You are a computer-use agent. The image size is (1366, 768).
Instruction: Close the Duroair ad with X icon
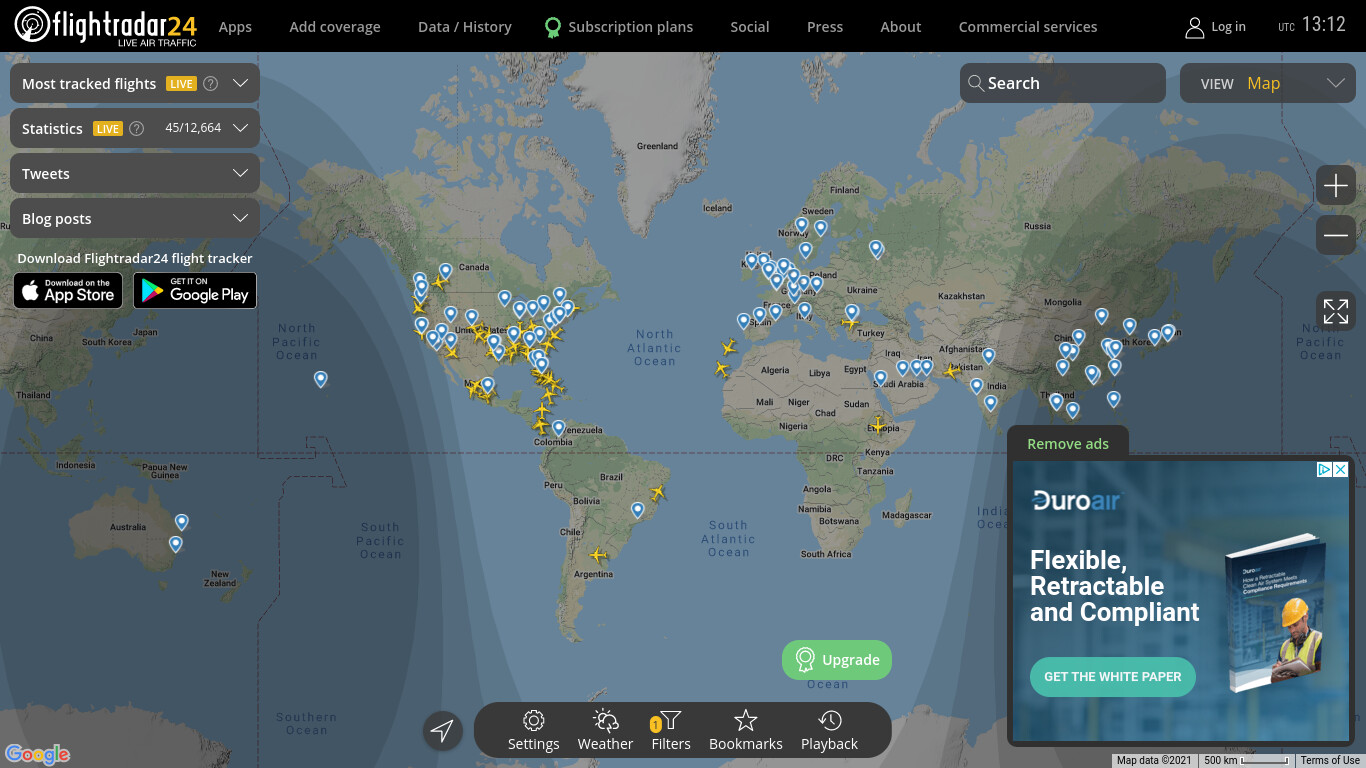click(x=1341, y=469)
